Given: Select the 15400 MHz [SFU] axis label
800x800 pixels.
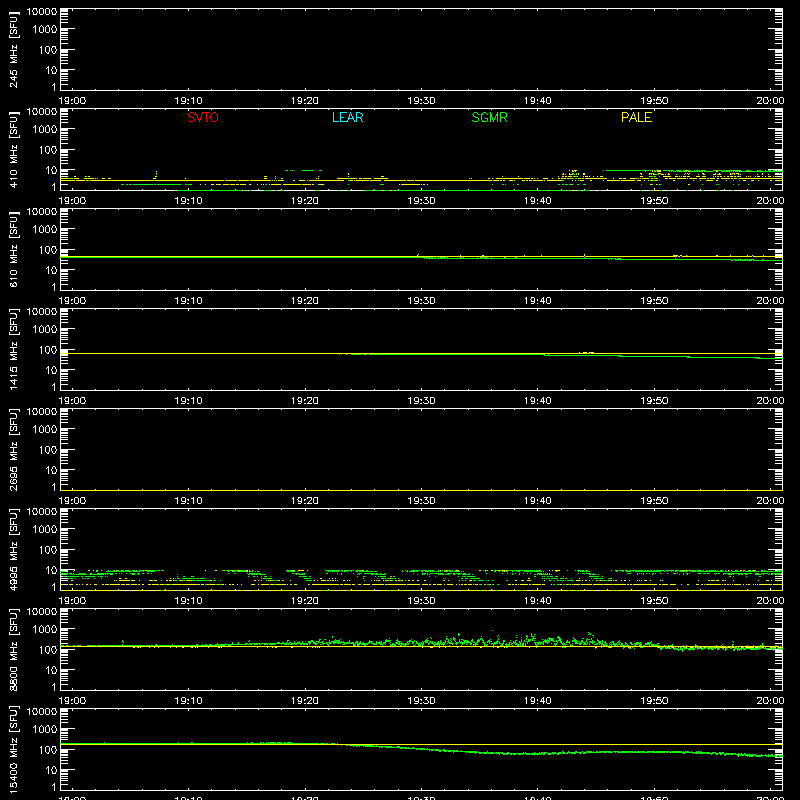Looking at the screenshot, I should click(x=13, y=749).
